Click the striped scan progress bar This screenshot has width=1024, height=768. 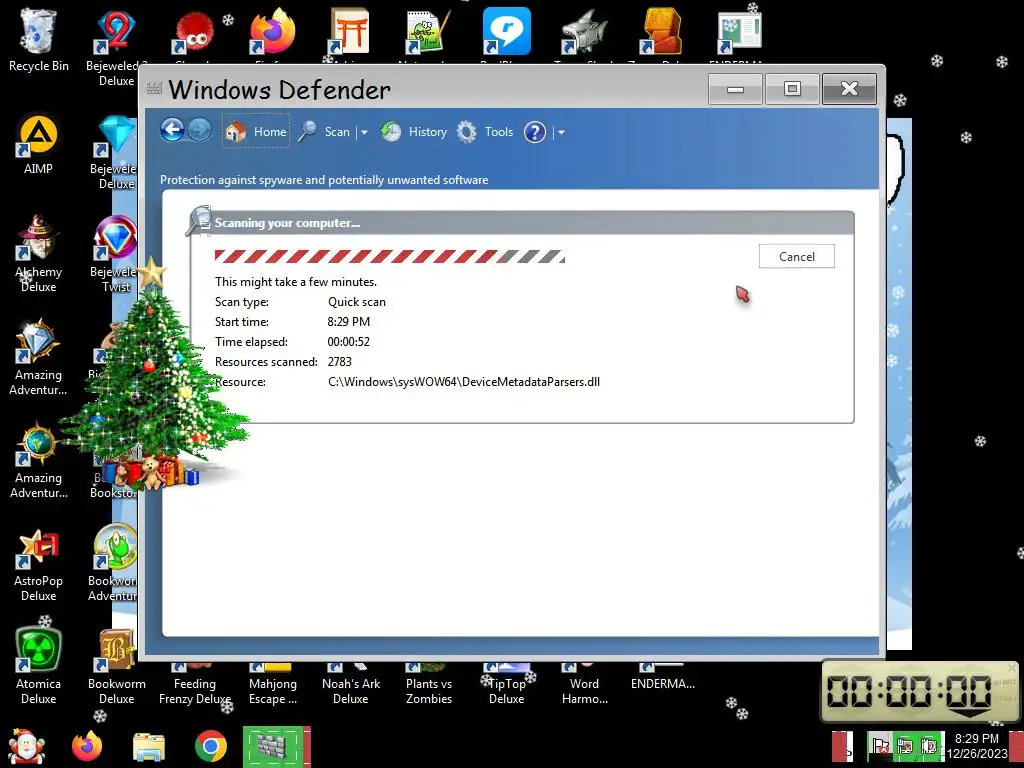coord(390,256)
